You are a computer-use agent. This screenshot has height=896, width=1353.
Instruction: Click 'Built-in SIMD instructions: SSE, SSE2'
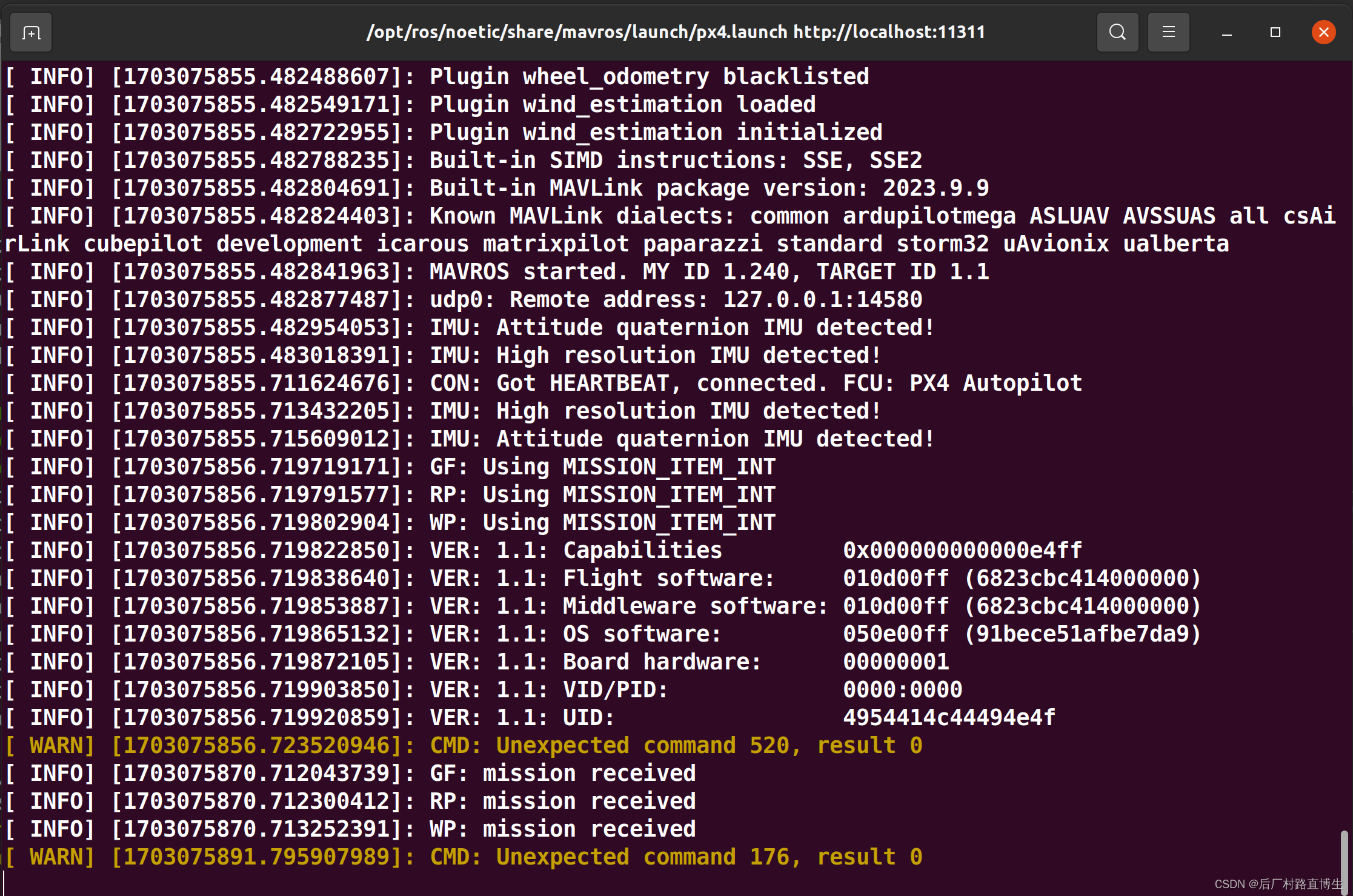pyautogui.click(x=676, y=161)
